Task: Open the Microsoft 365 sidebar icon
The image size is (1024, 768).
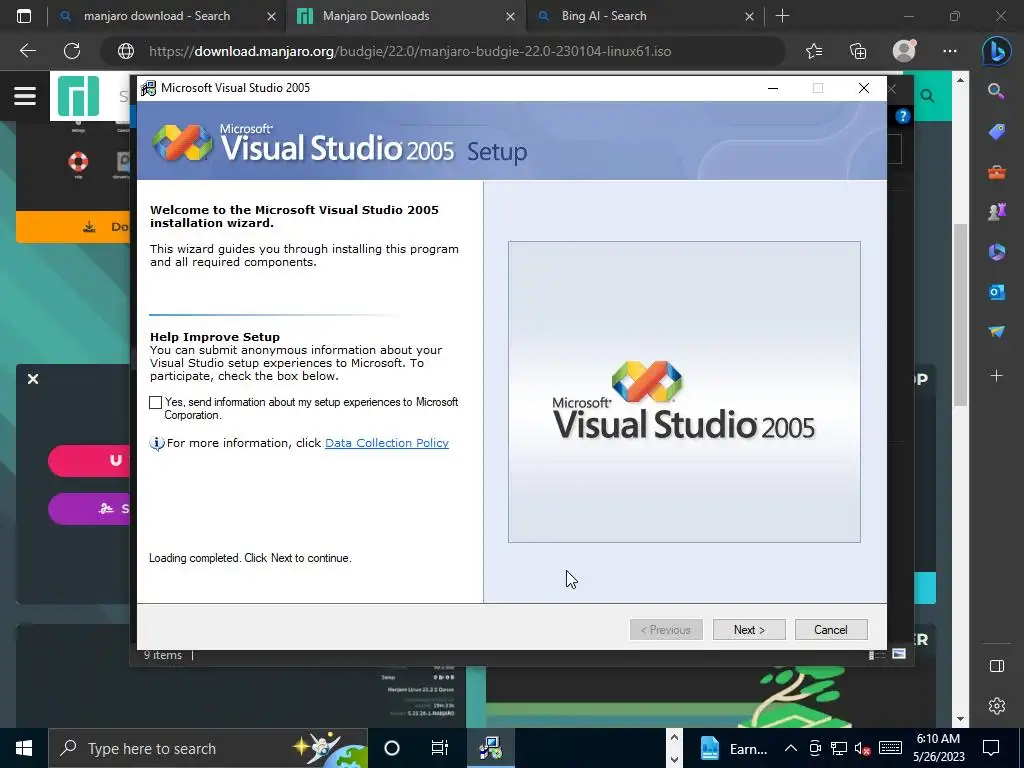Action: pyautogui.click(x=997, y=252)
